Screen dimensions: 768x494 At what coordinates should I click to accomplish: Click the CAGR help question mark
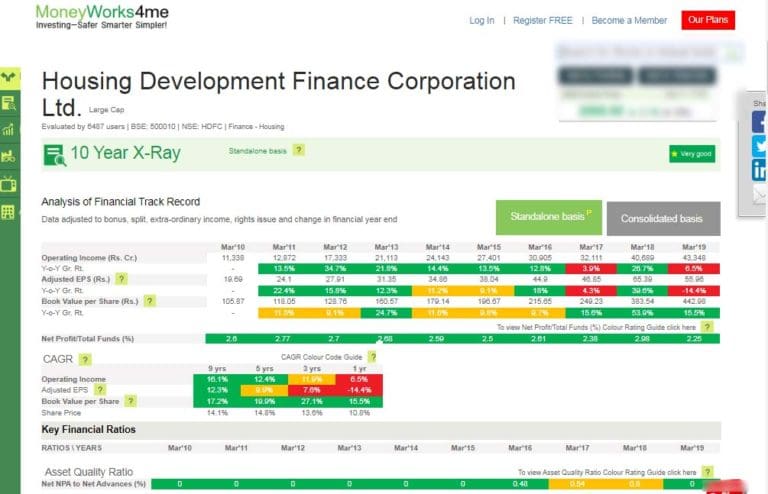click(85, 359)
